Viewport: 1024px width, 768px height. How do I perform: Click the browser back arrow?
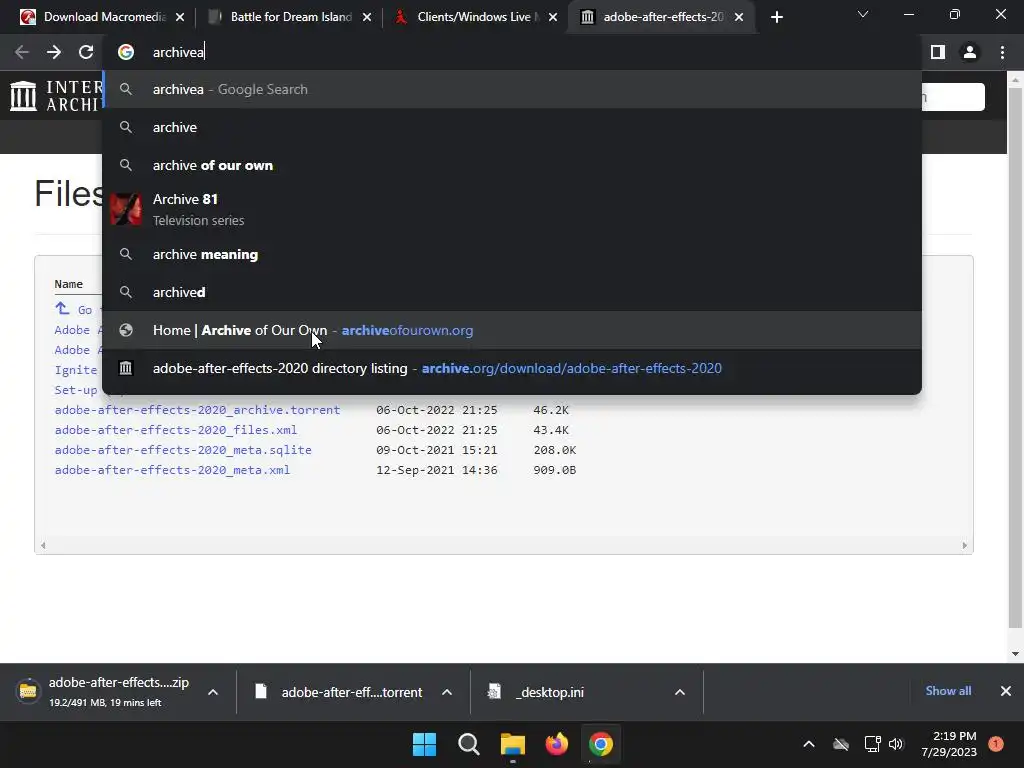pyautogui.click(x=22, y=52)
